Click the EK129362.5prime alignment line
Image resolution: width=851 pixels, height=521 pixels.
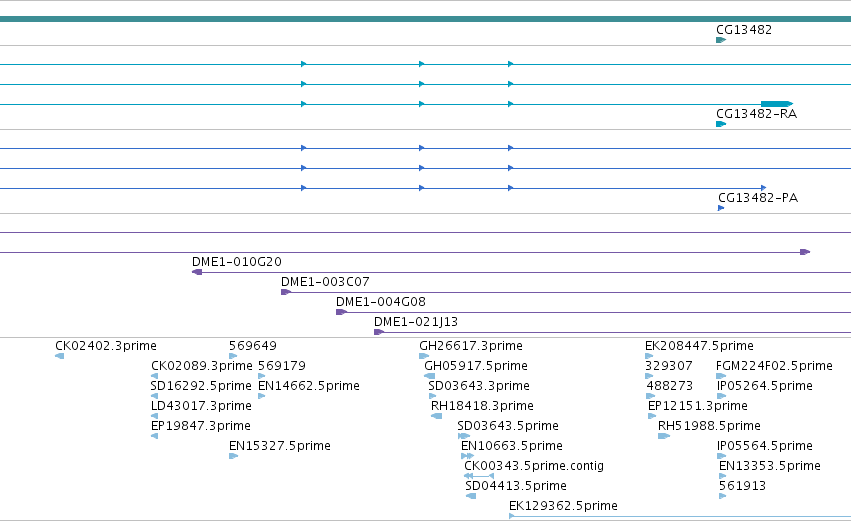(x=679, y=516)
